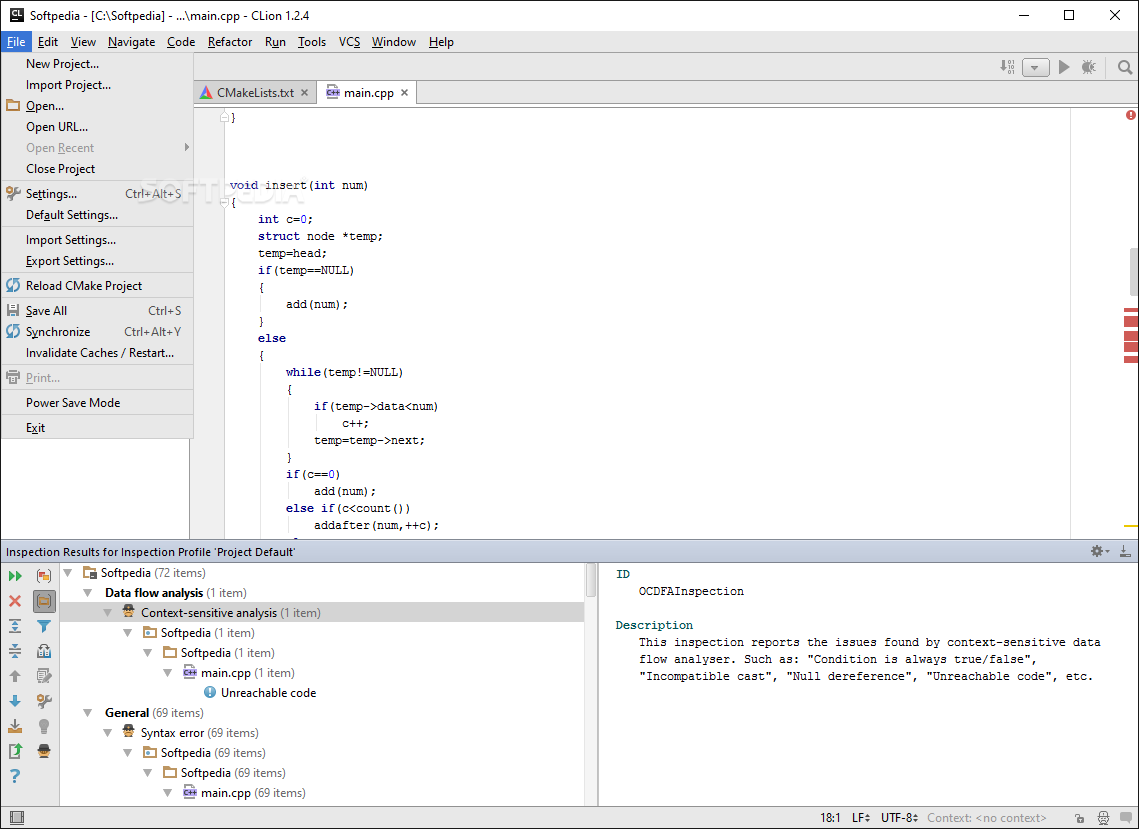Collapse all nodes in inspection tree
The height and width of the screenshot is (829, 1139).
coord(15,651)
